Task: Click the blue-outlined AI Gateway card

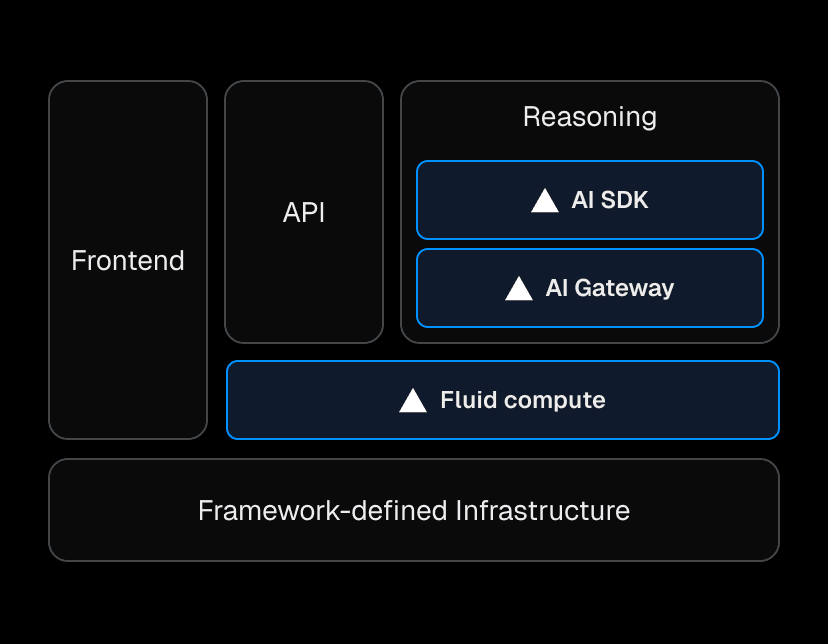Action: click(x=720, y=289)
